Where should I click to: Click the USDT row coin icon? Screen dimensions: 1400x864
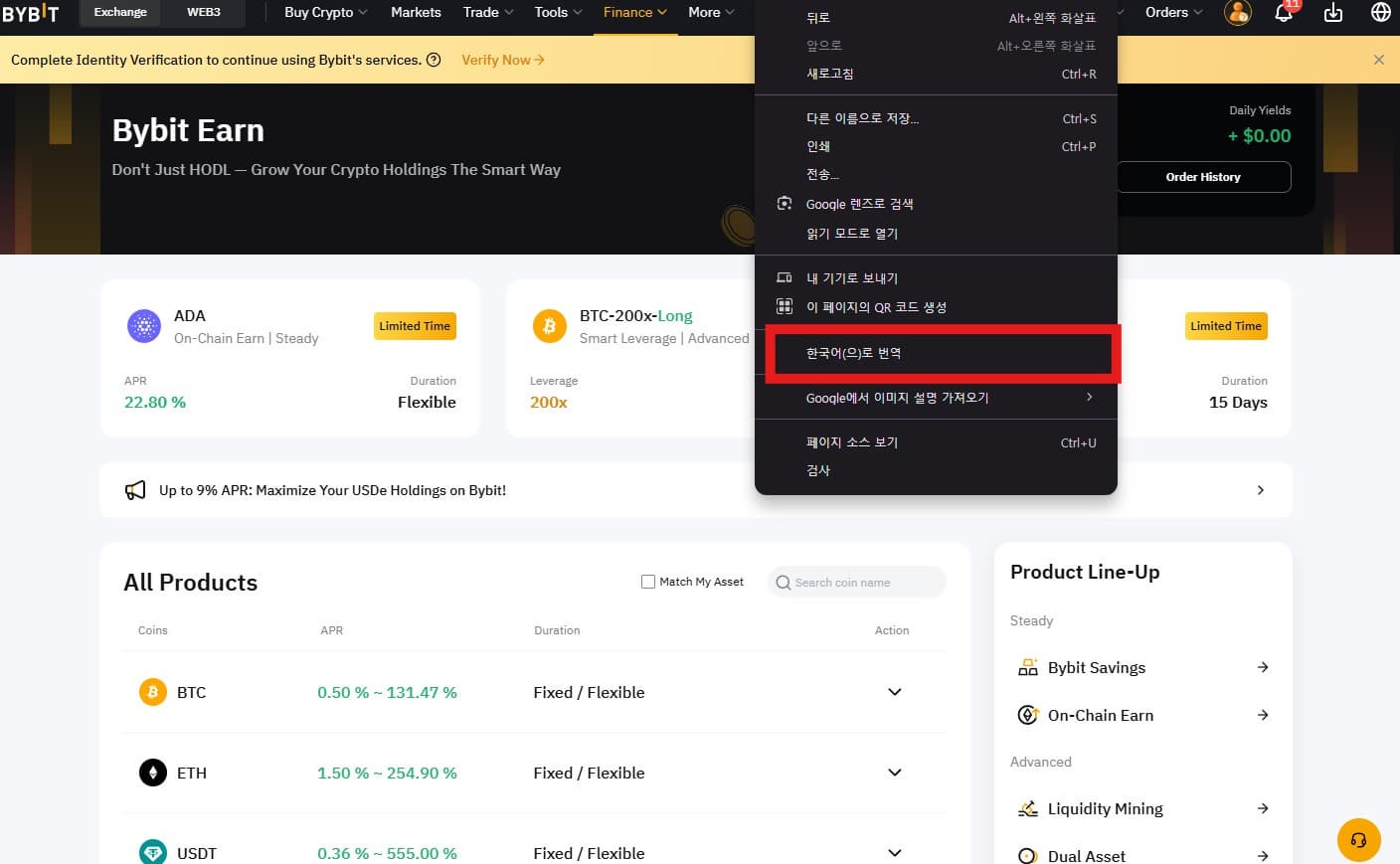point(153,852)
